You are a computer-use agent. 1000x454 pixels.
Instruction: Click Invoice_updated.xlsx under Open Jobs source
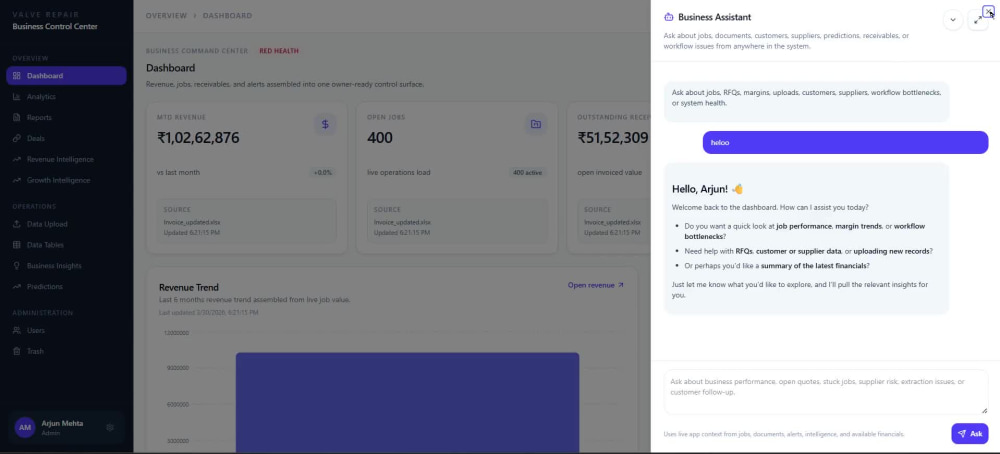point(402,223)
